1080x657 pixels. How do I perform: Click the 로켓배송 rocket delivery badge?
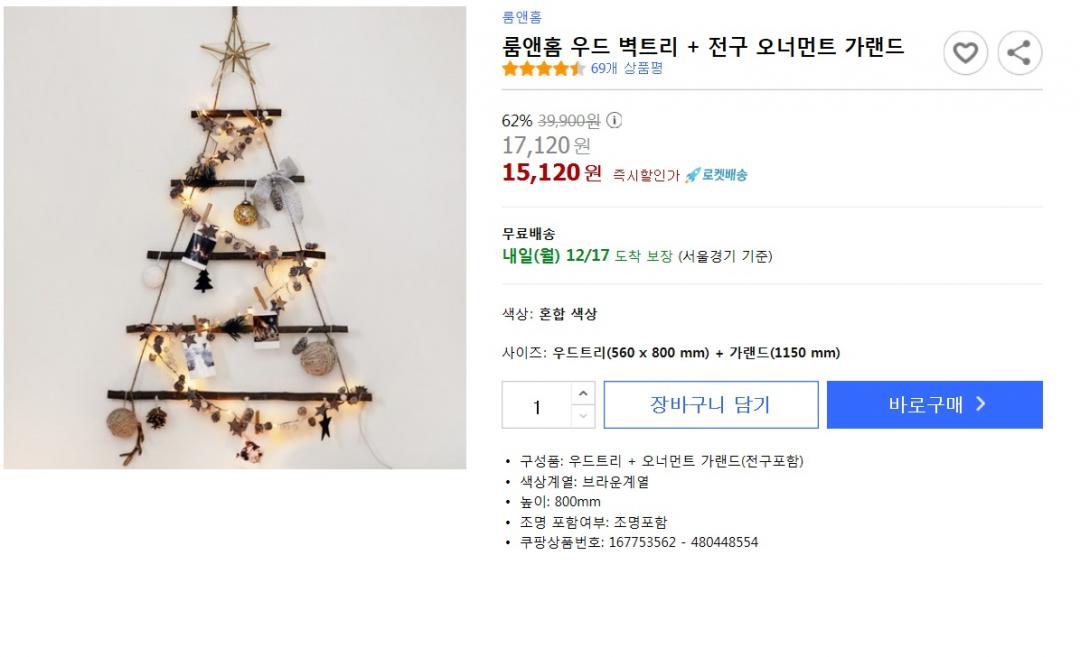[716, 175]
